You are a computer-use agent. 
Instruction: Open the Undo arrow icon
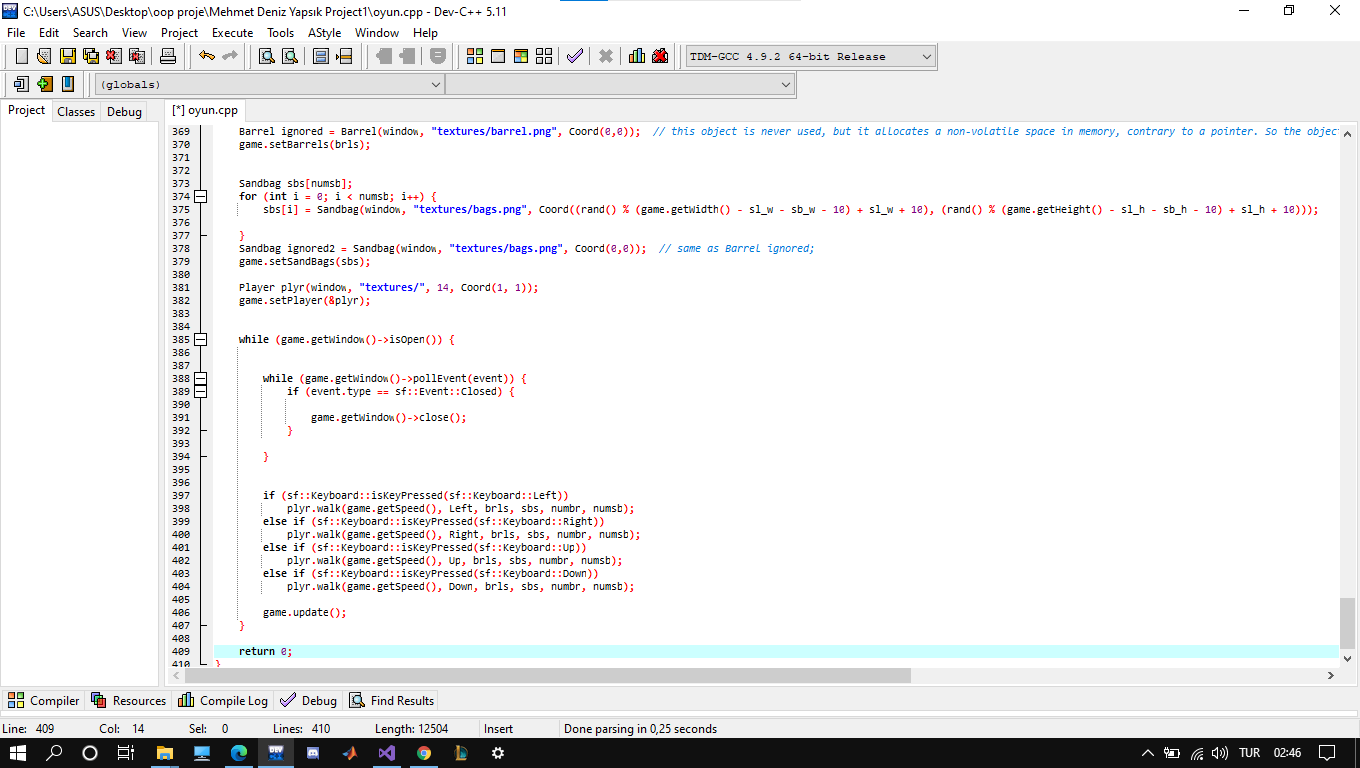tap(205, 56)
